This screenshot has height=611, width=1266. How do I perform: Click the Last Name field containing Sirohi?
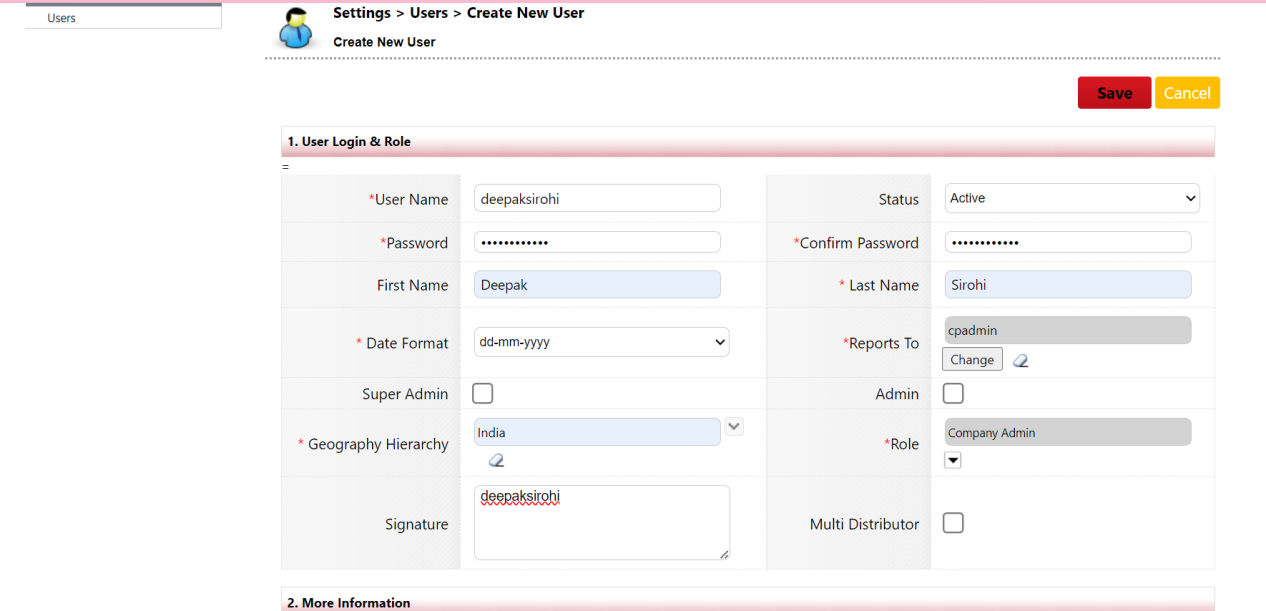pos(1068,285)
